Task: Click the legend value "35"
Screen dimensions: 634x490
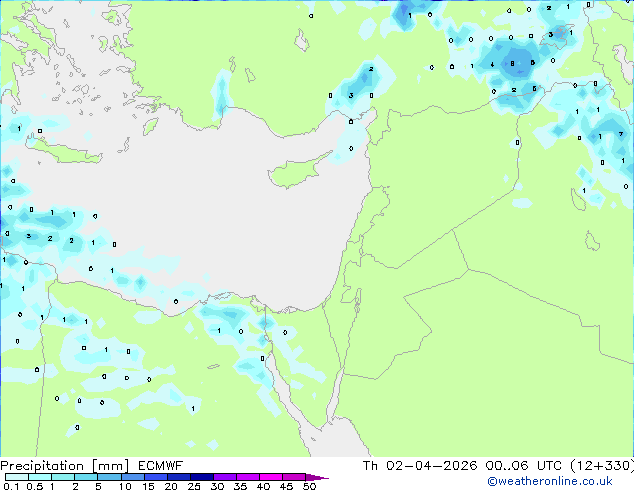Action: [x=240, y=486]
